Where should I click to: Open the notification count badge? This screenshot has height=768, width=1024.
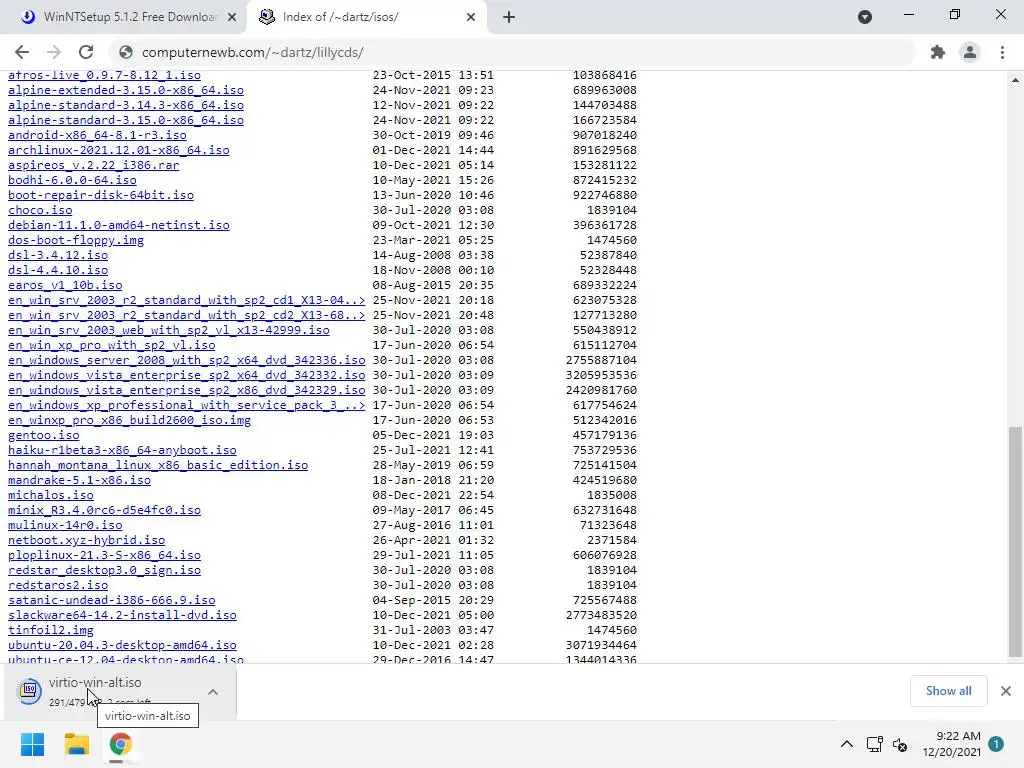pyautogui.click(x=996, y=743)
